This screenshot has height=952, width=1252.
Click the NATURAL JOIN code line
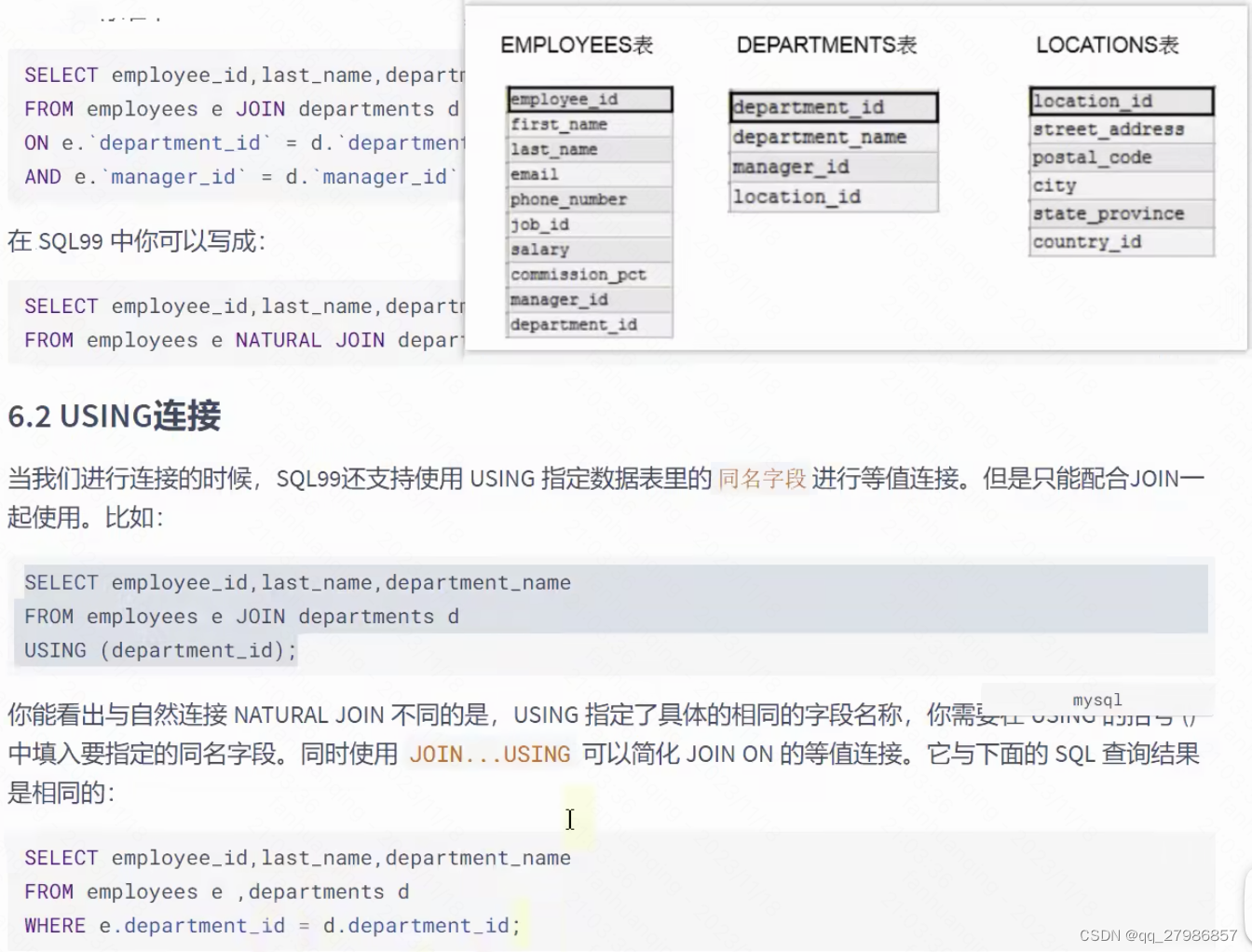coord(244,341)
